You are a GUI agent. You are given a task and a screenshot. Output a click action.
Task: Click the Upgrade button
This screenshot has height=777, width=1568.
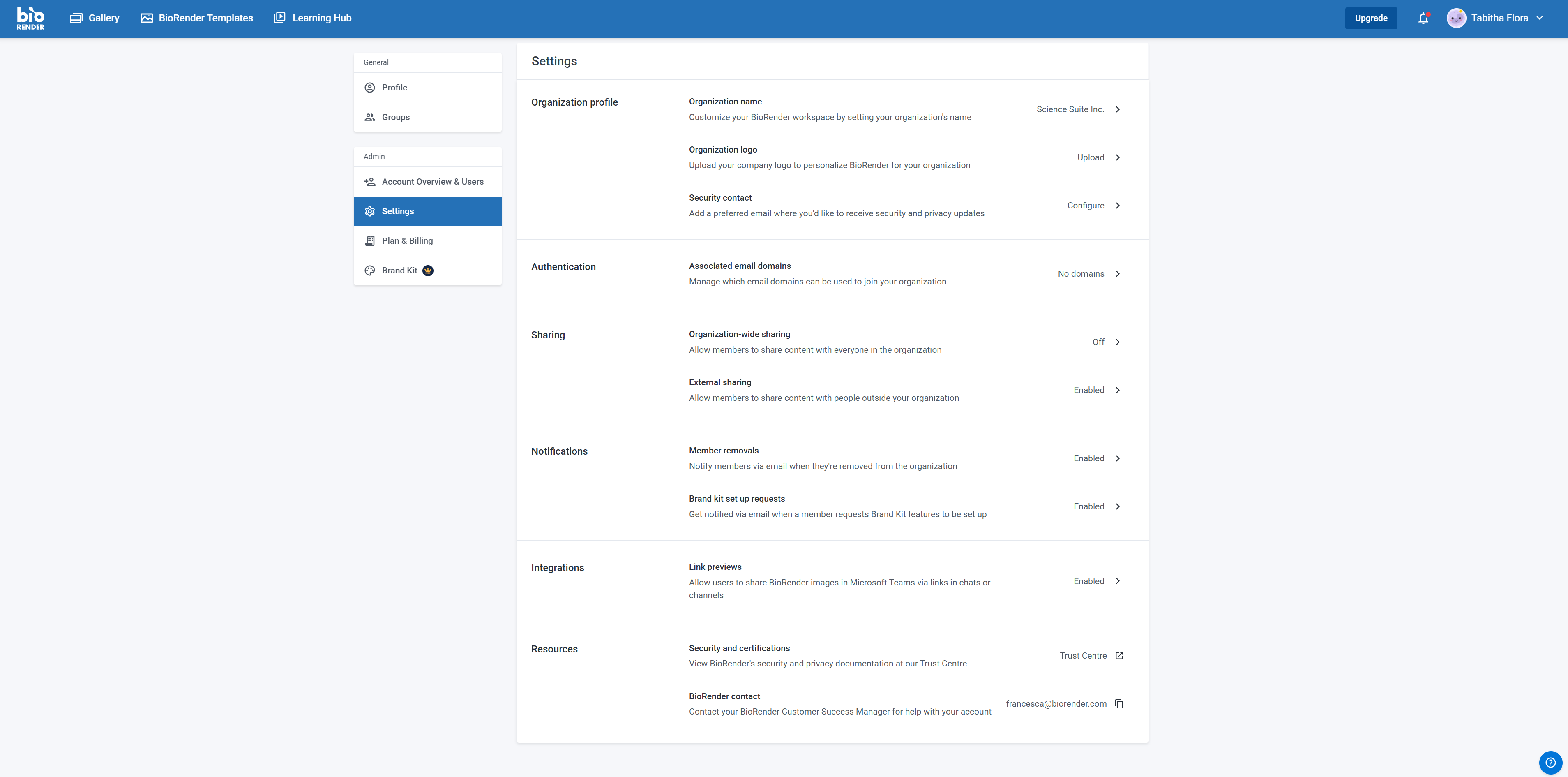pos(1371,18)
